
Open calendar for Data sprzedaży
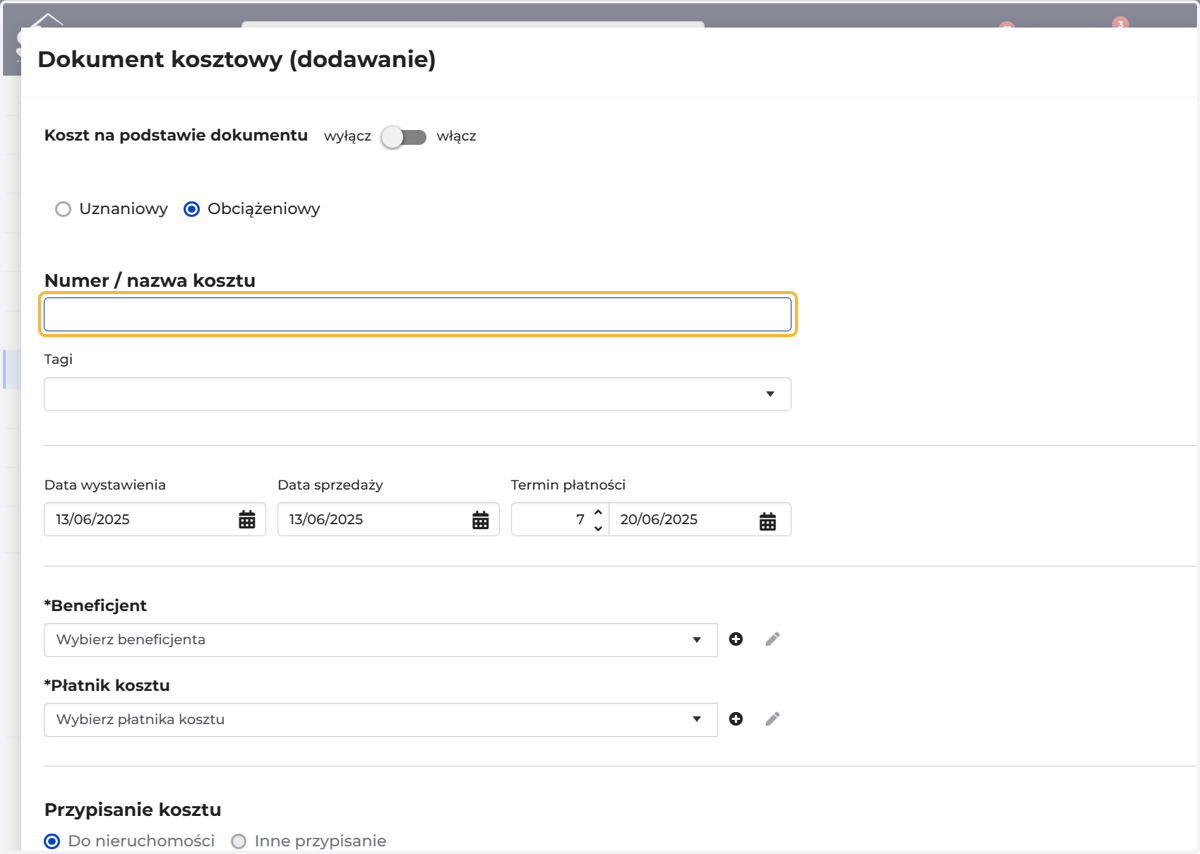[480, 520]
